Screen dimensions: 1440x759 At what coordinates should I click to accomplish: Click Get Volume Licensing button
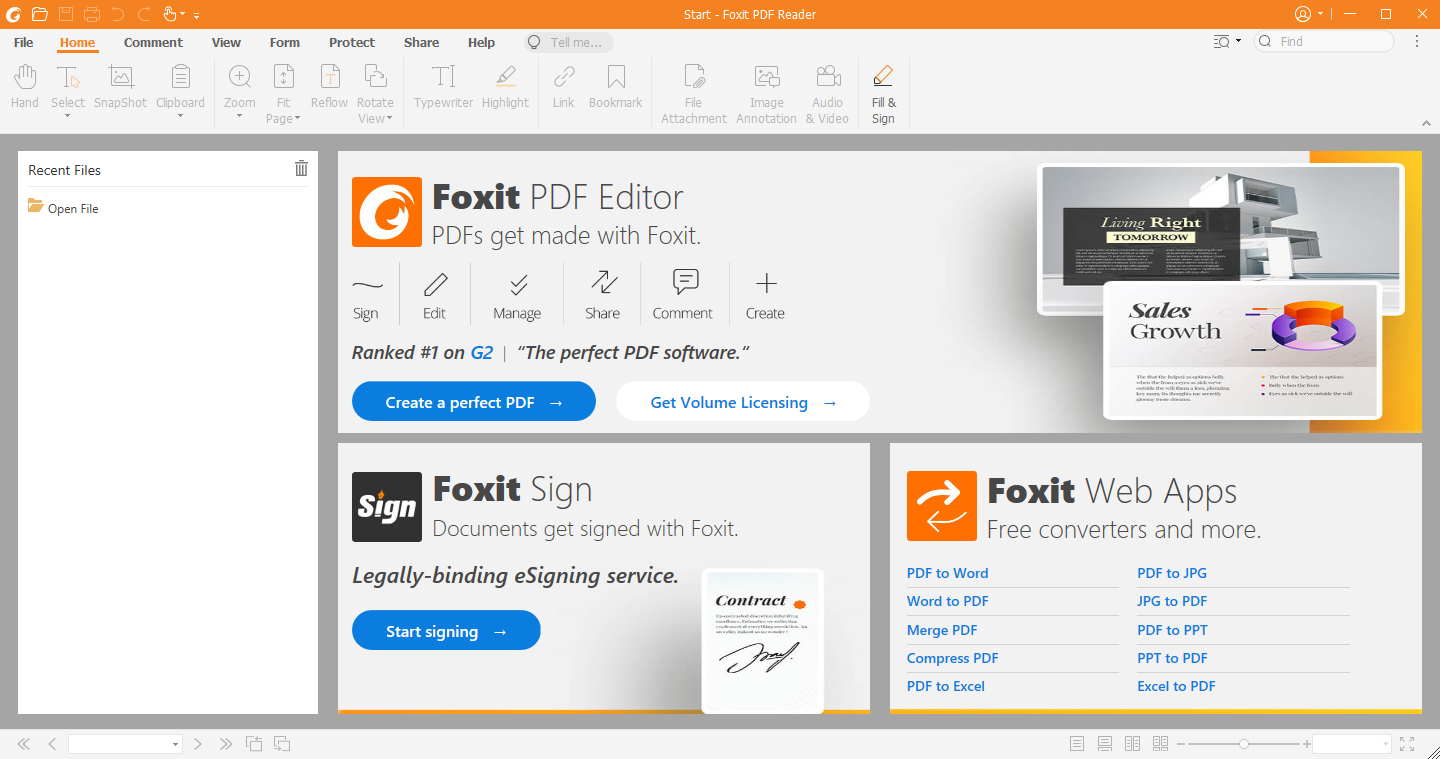coord(743,402)
